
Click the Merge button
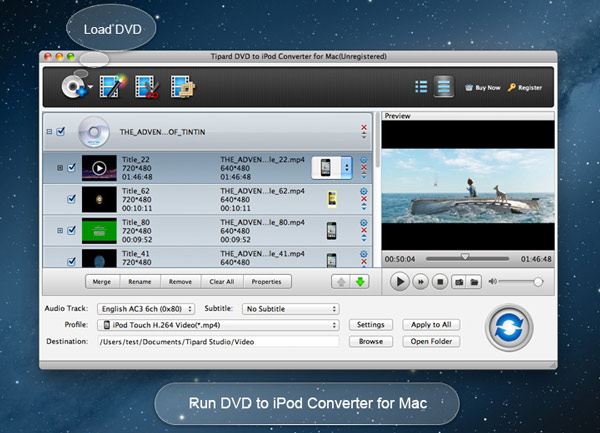click(102, 282)
